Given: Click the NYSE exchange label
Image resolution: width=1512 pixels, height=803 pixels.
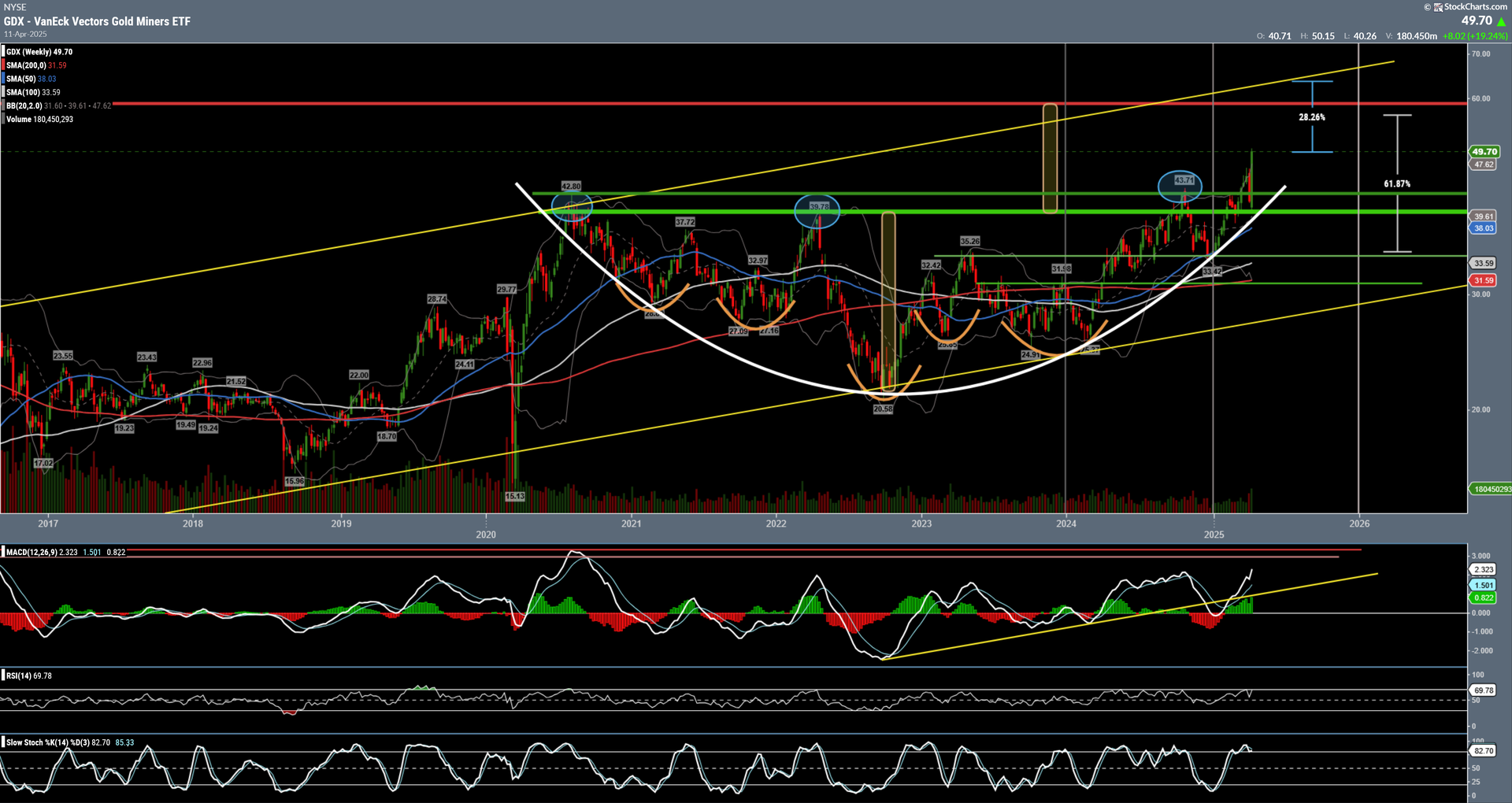Looking at the screenshot, I should (x=15, y=7).
